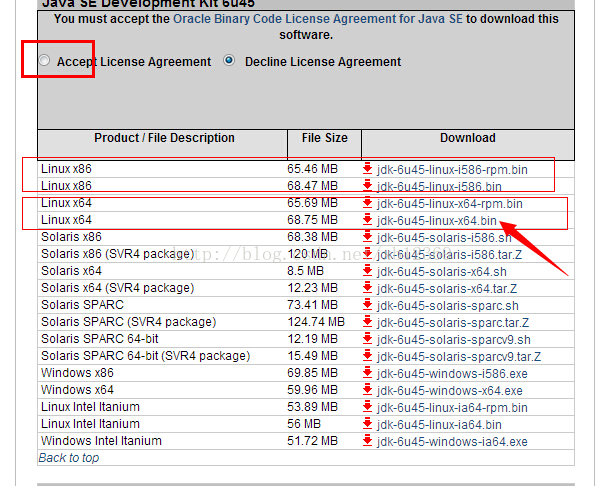Click download icon for jdk-6u45-linux-i586-rpm.bin
Viewport: 604px width, 486px height.
(x=367, y=169)
